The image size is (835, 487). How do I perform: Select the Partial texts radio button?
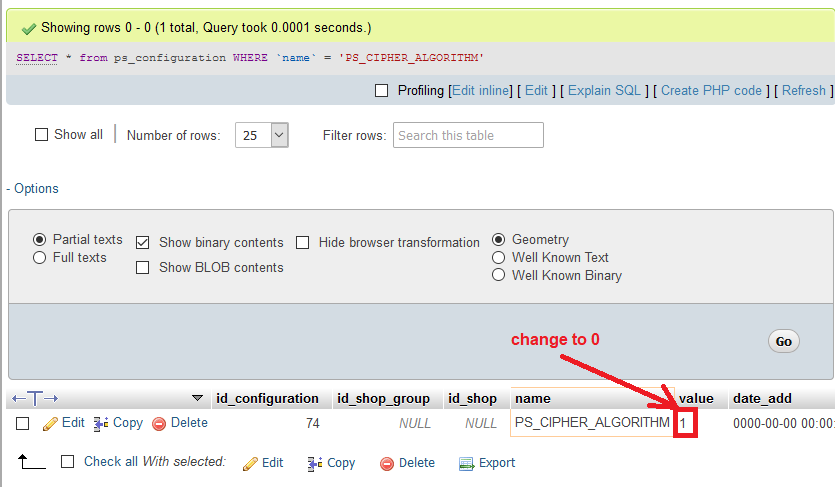click(39, 240)
